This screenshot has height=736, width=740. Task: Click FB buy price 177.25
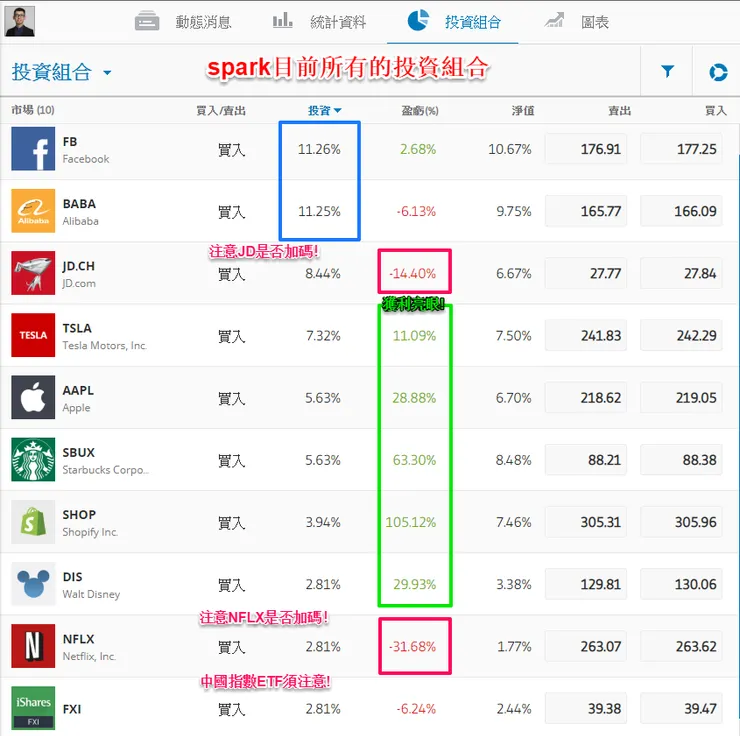(x=681, y=149)
